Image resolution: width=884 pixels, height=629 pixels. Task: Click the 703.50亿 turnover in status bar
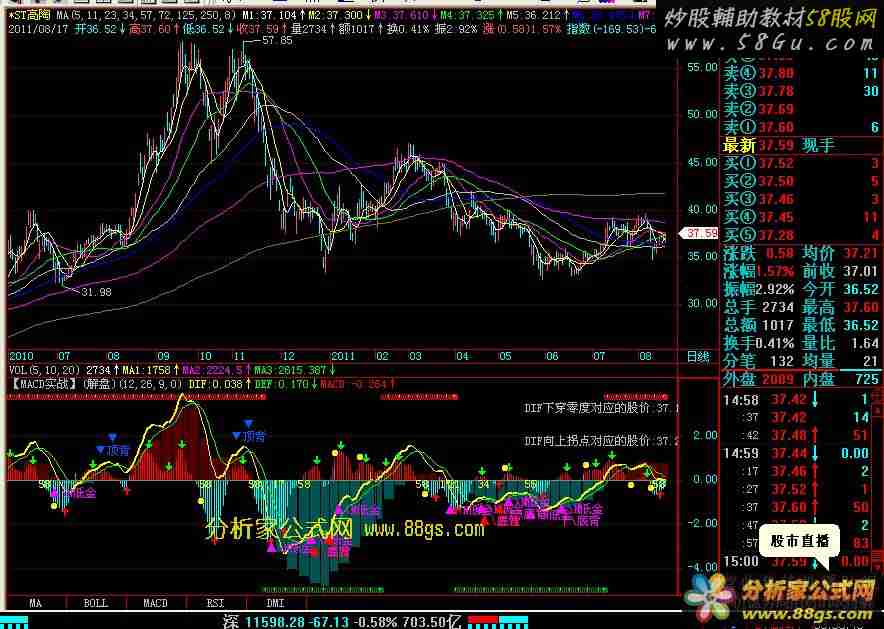pyautogui.click(x=430, y=622)
